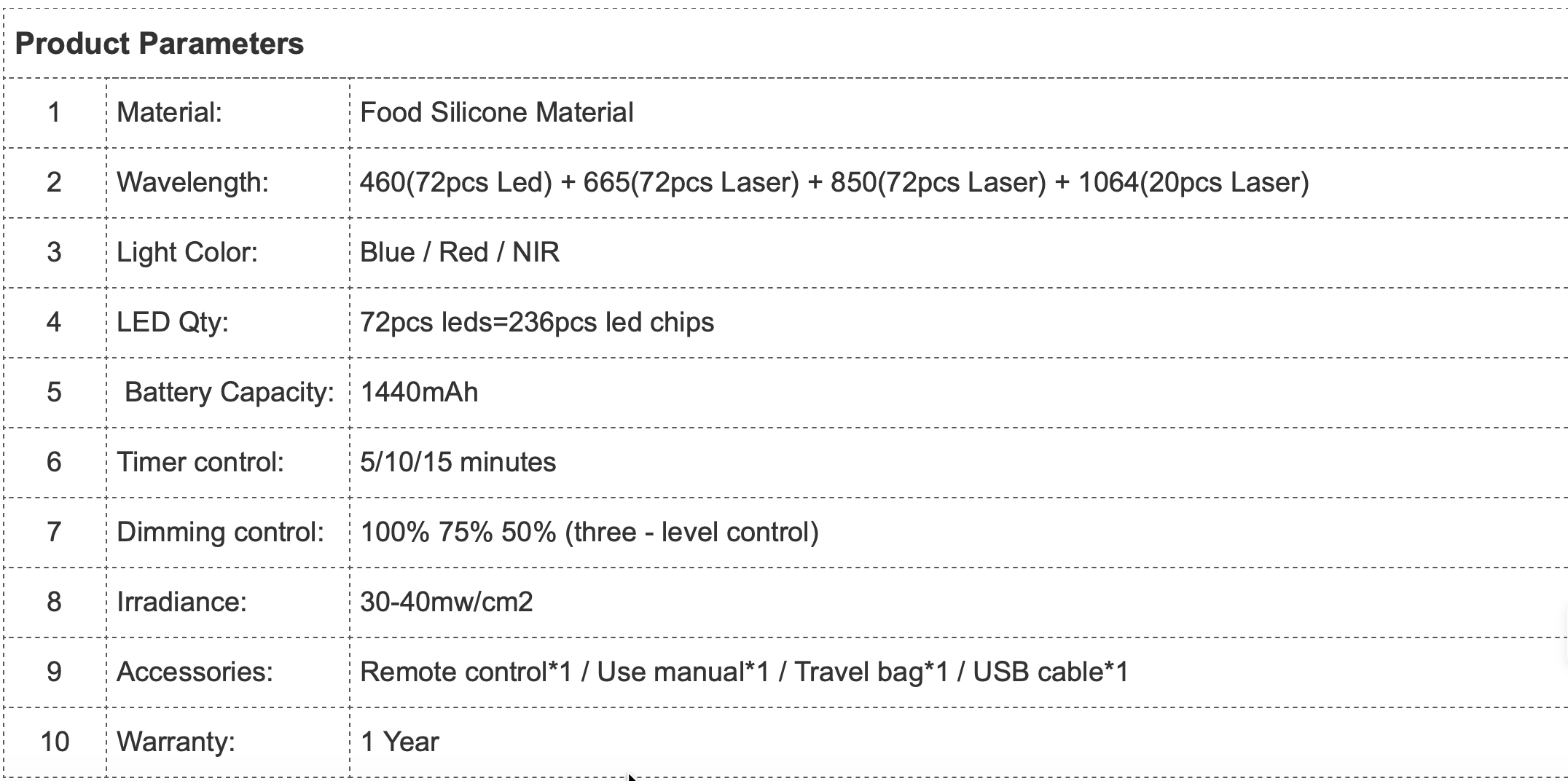The width and height of the screenshot is (1568, 781).
Task: Click the Irradiance: label
Action: pos(181,603)
